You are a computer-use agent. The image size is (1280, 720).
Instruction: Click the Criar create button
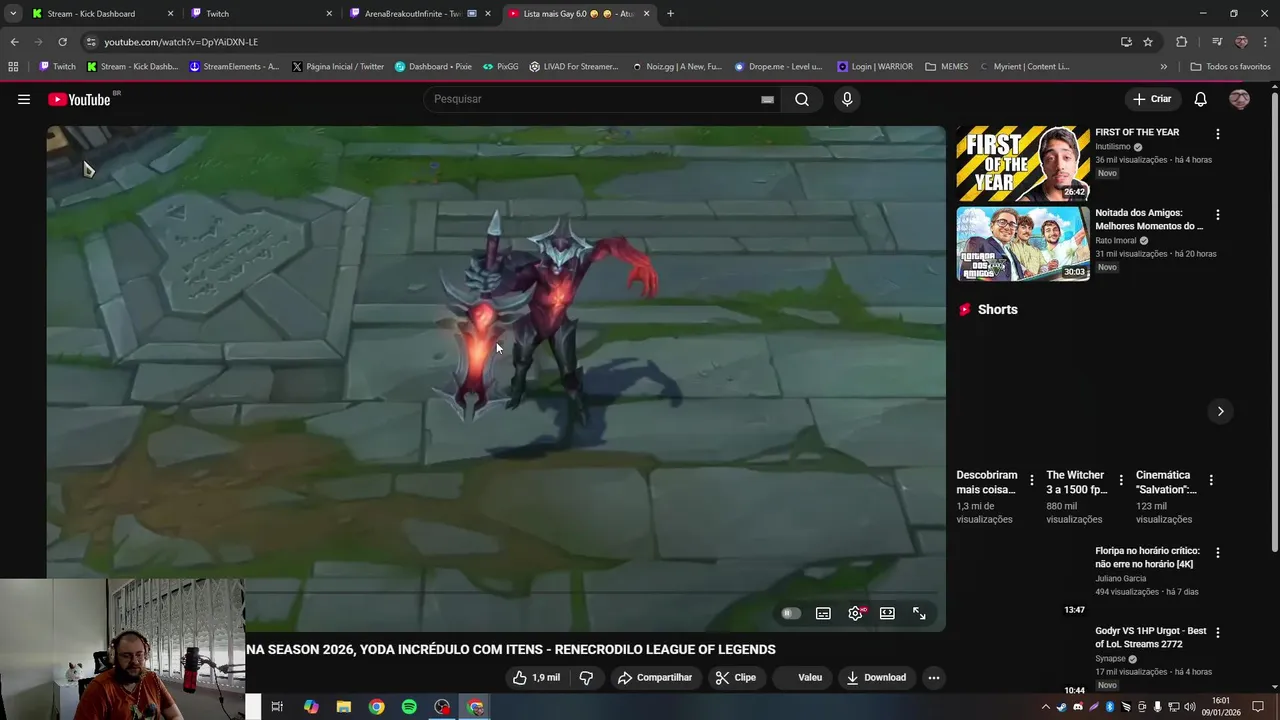tap(1151, 99)
